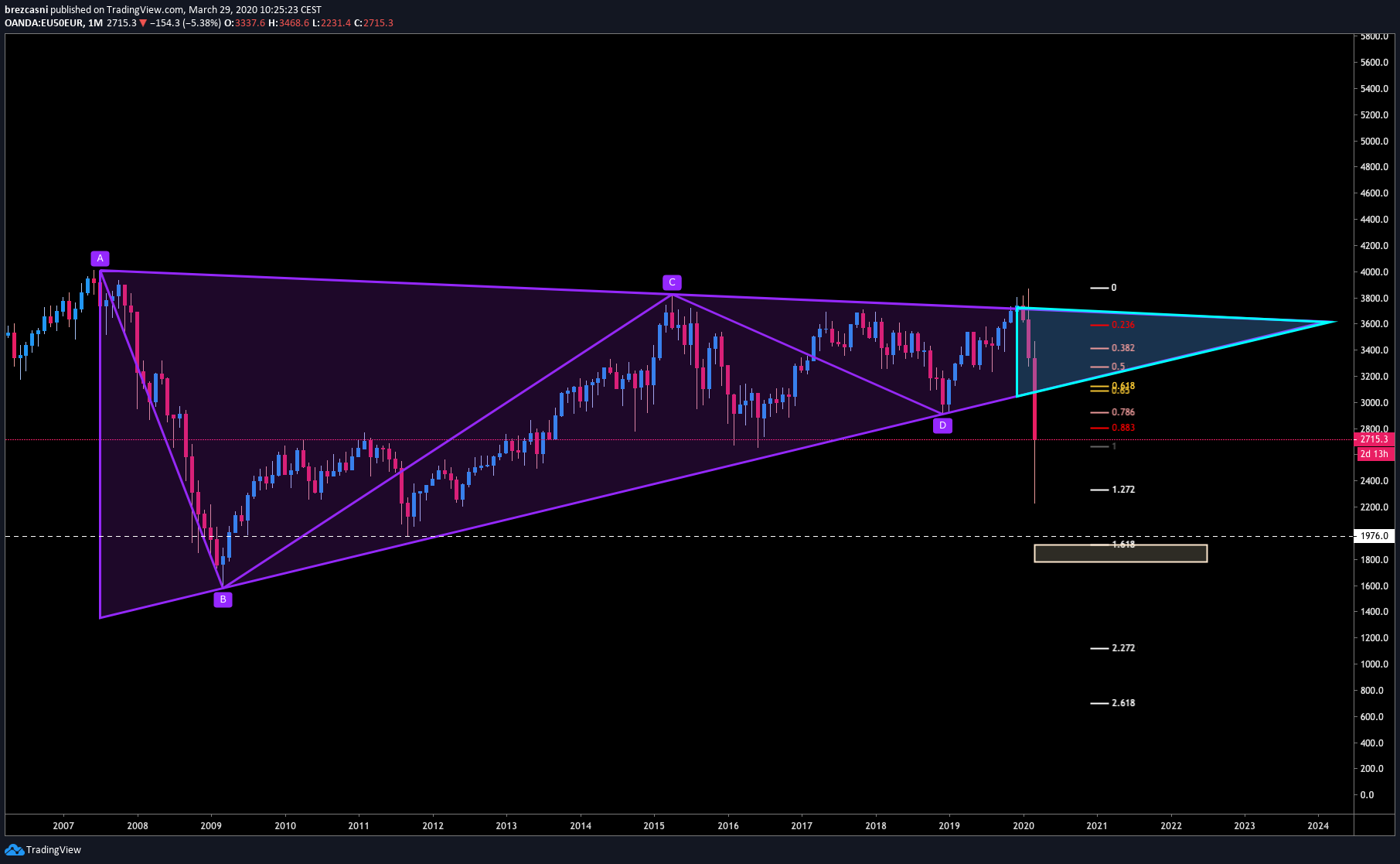Image resolution: width=1400 pixels, height=864 pixels.
Task: Click the low value L:2231.4
Action: [332, 23]
